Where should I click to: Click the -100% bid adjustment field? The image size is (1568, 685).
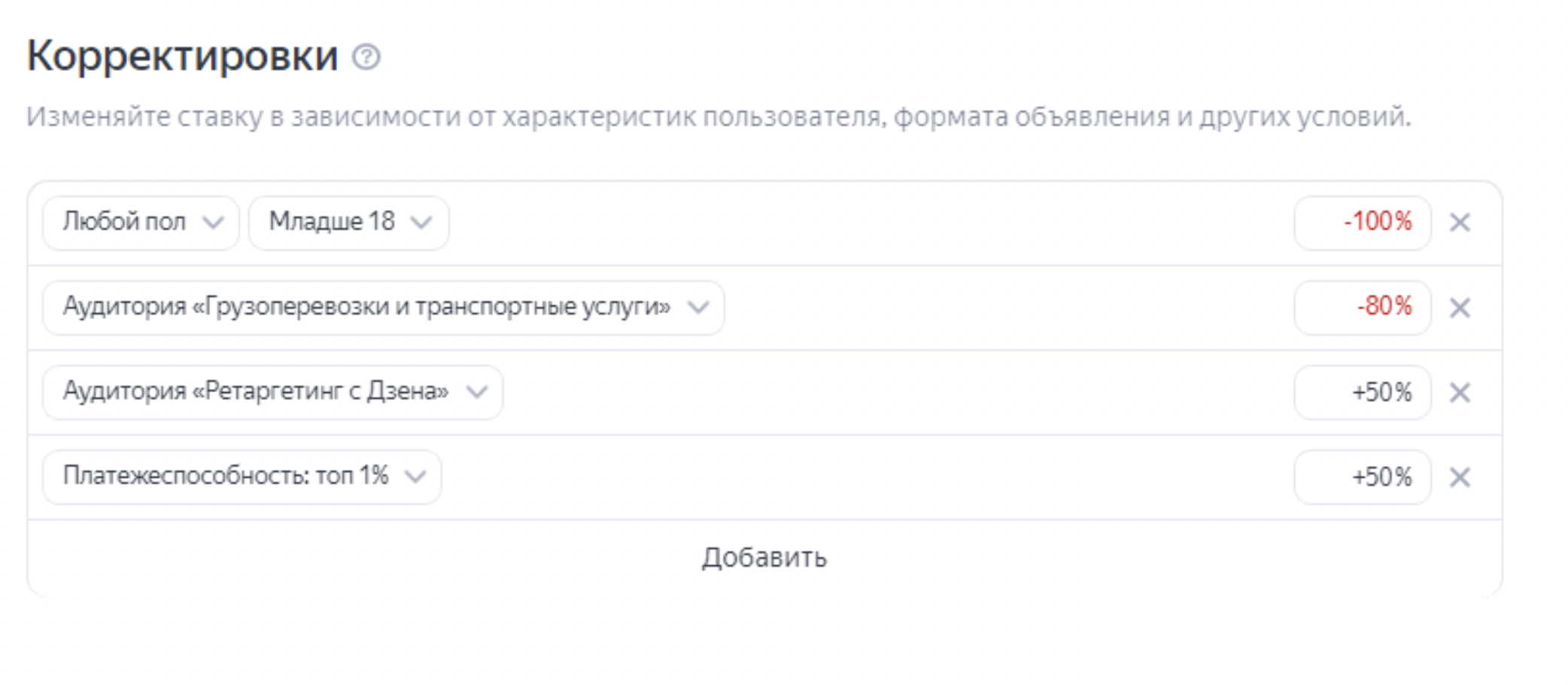click(1362, 222)
